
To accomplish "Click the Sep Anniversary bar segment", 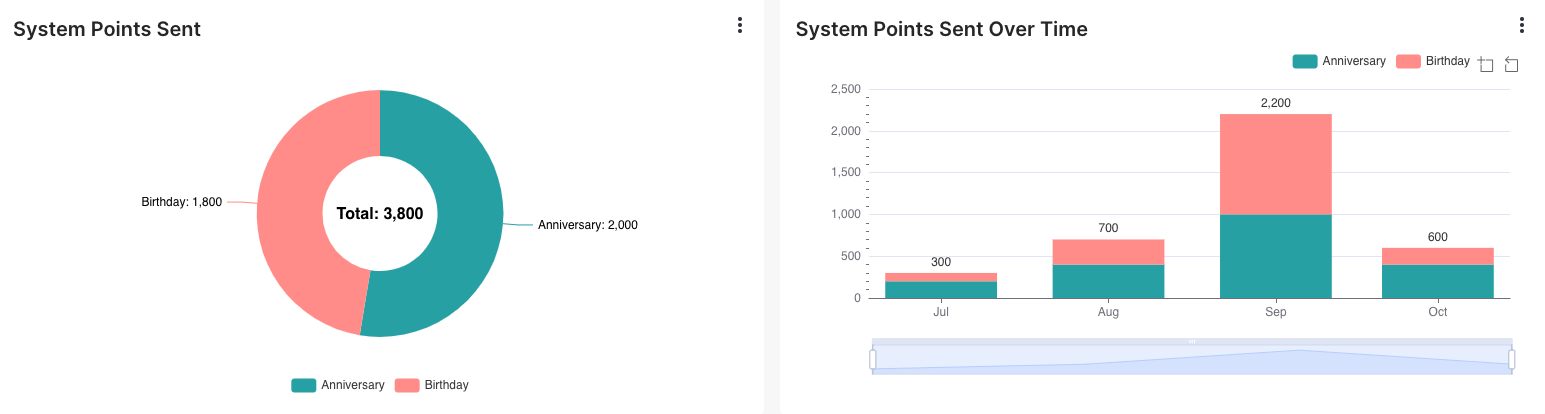I will pyautogui.click(x=1275, y=256).
